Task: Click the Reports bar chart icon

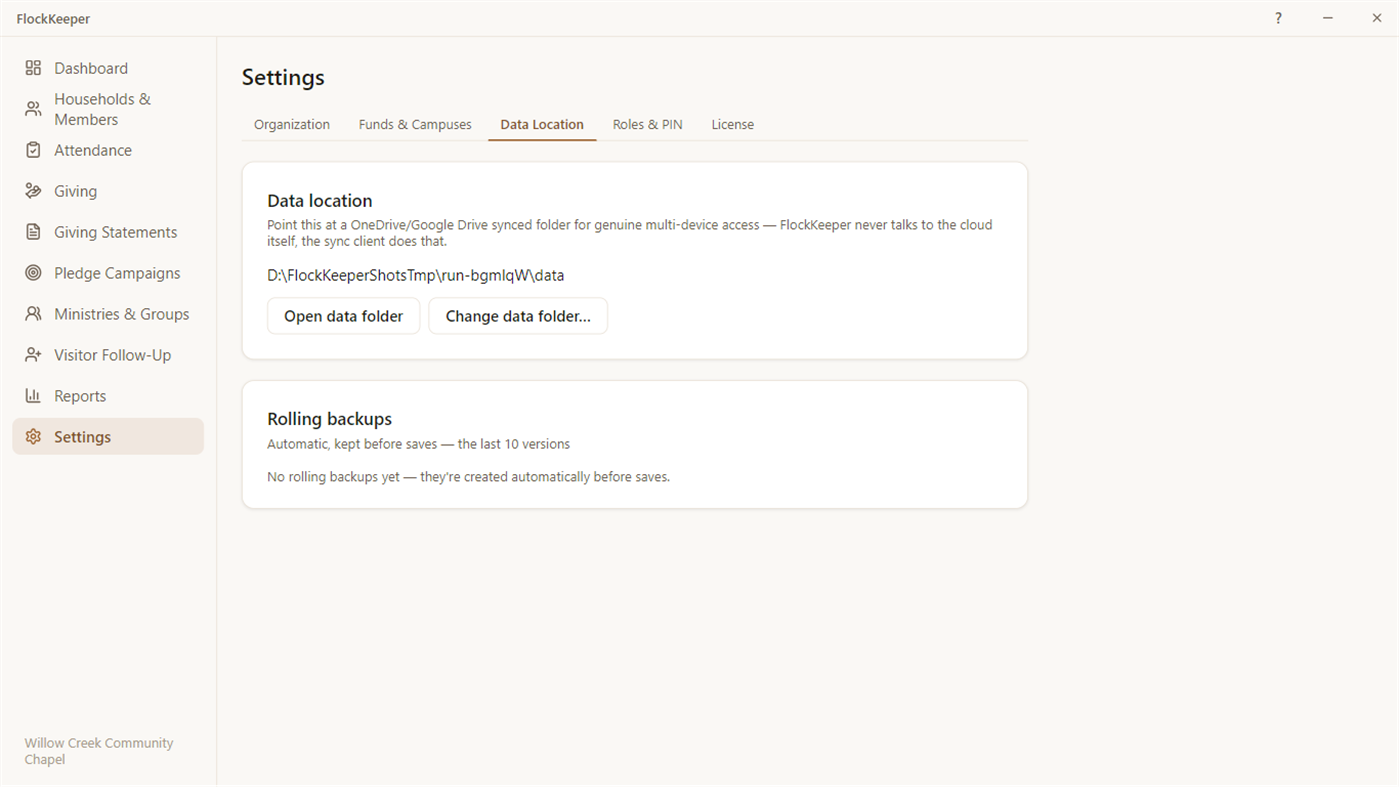Action: point(33,396)
